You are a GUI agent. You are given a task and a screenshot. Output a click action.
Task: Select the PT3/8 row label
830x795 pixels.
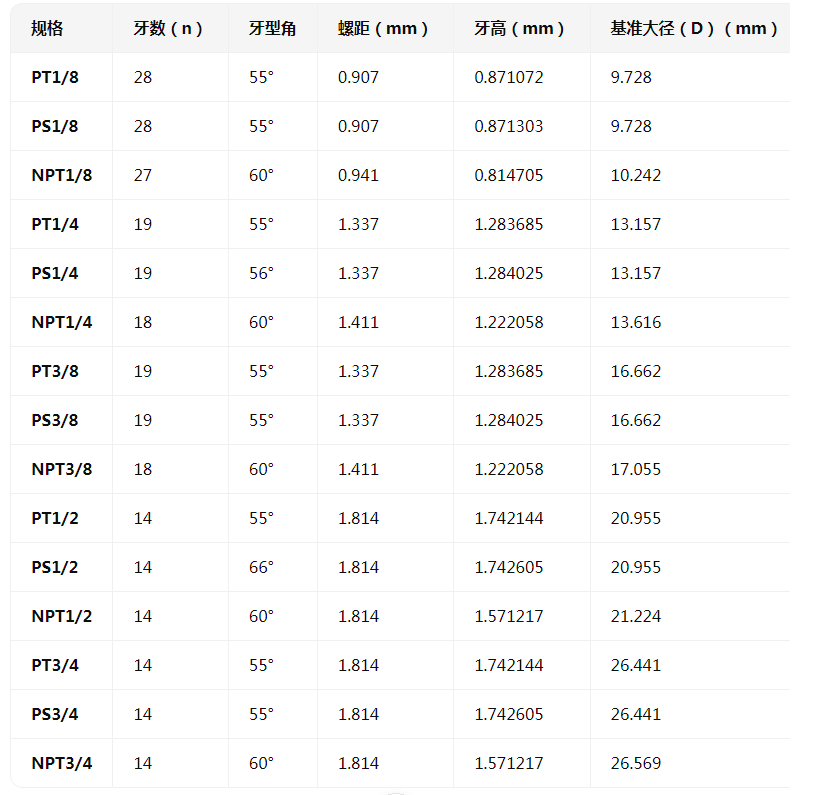55,371
